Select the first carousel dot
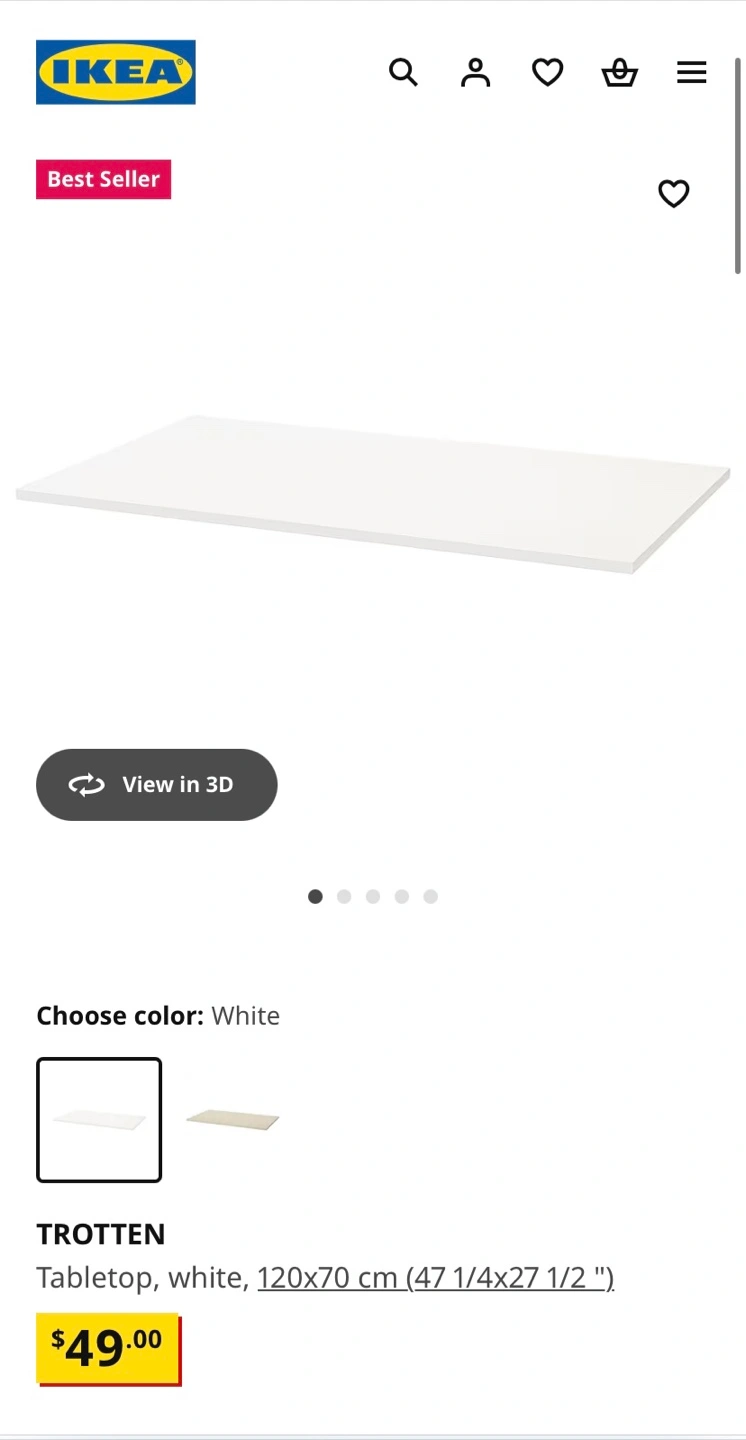Viewport: 746px width, 1440px height. (x=315, y=897)
